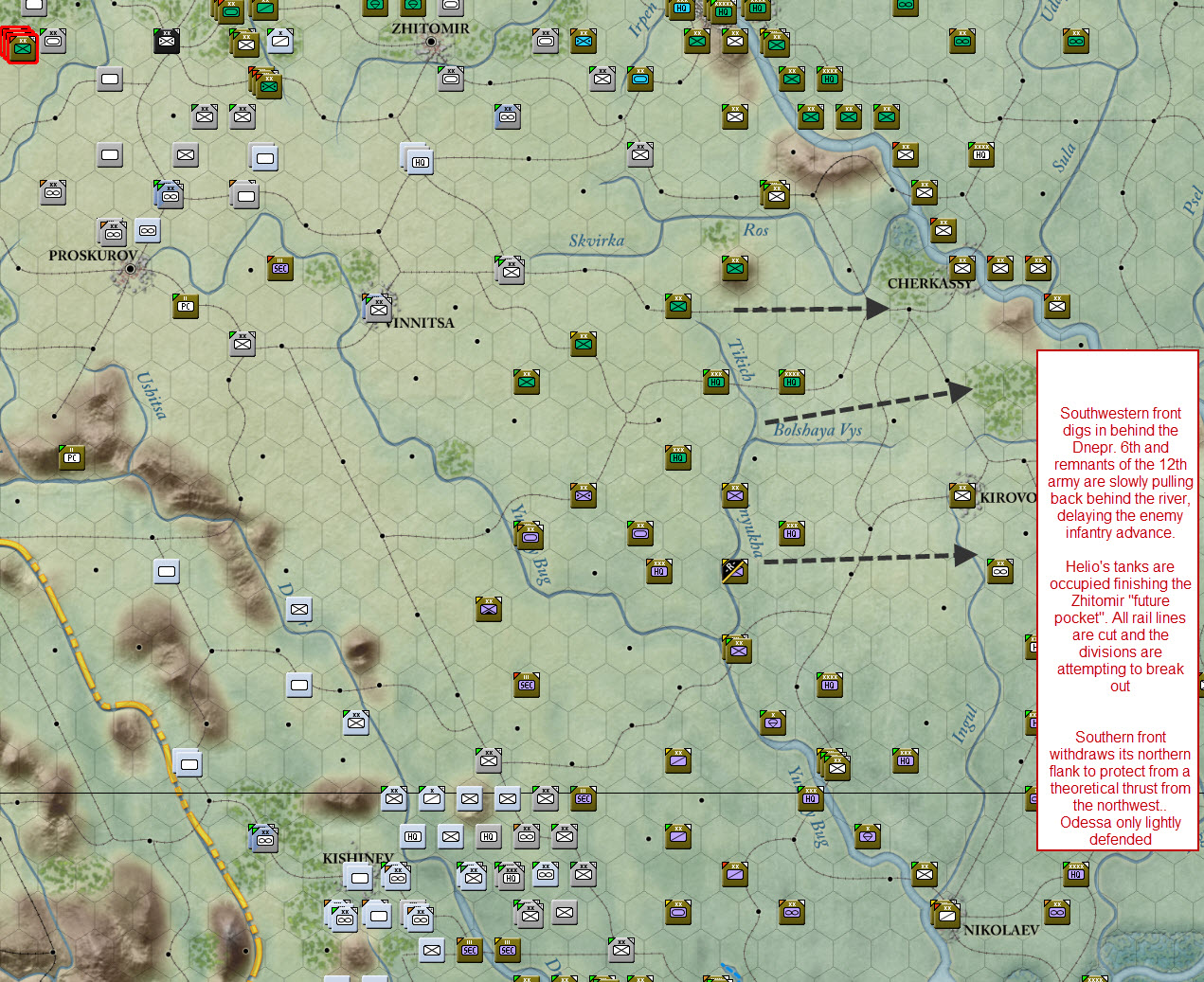Click the NIKOLAEV city name
This screenshot has height=982, width=1204.
coord(1001,930)
